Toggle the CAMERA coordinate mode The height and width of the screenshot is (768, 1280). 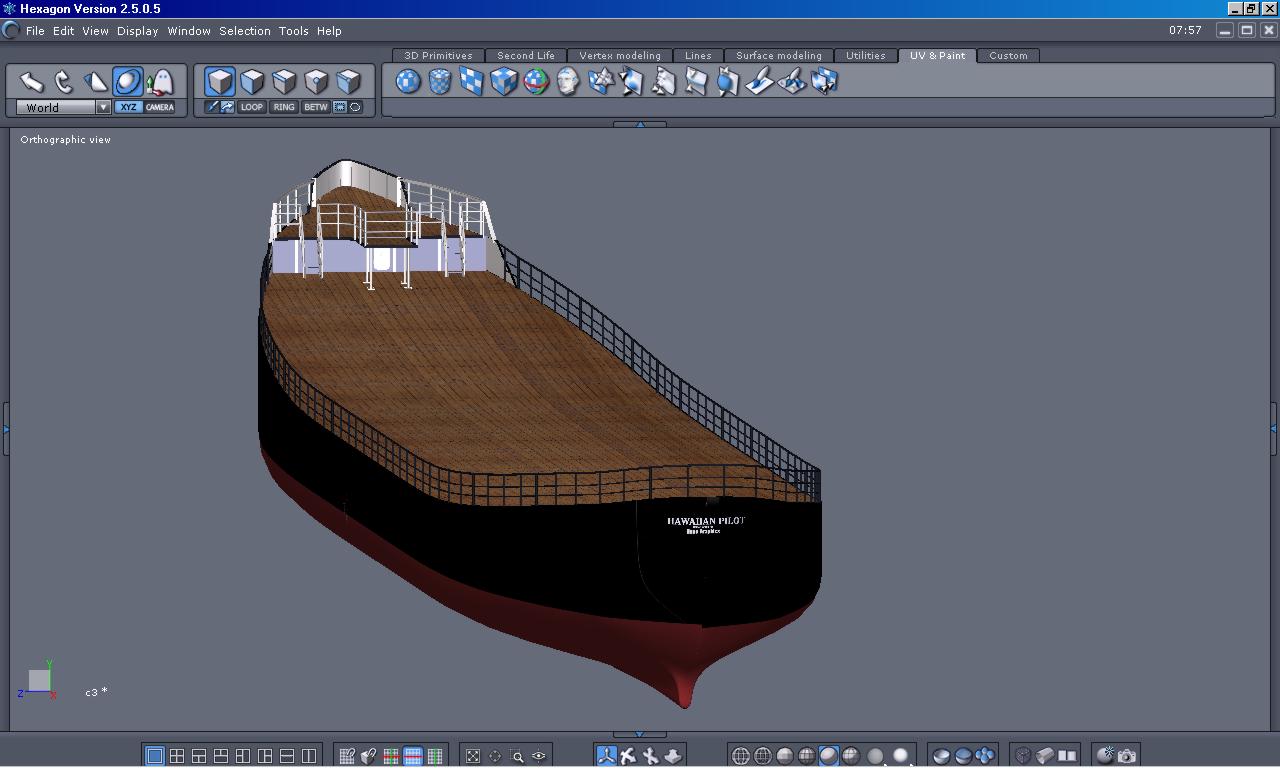click(159, 107)
